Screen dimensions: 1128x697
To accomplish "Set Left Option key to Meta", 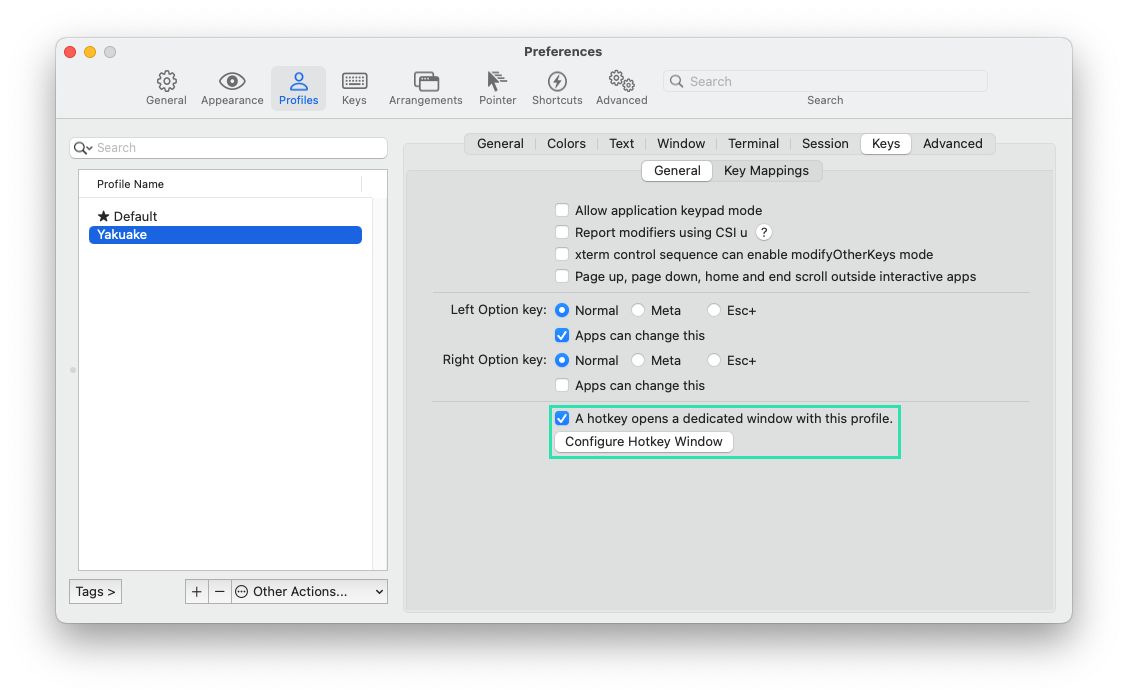I will 637,310.
